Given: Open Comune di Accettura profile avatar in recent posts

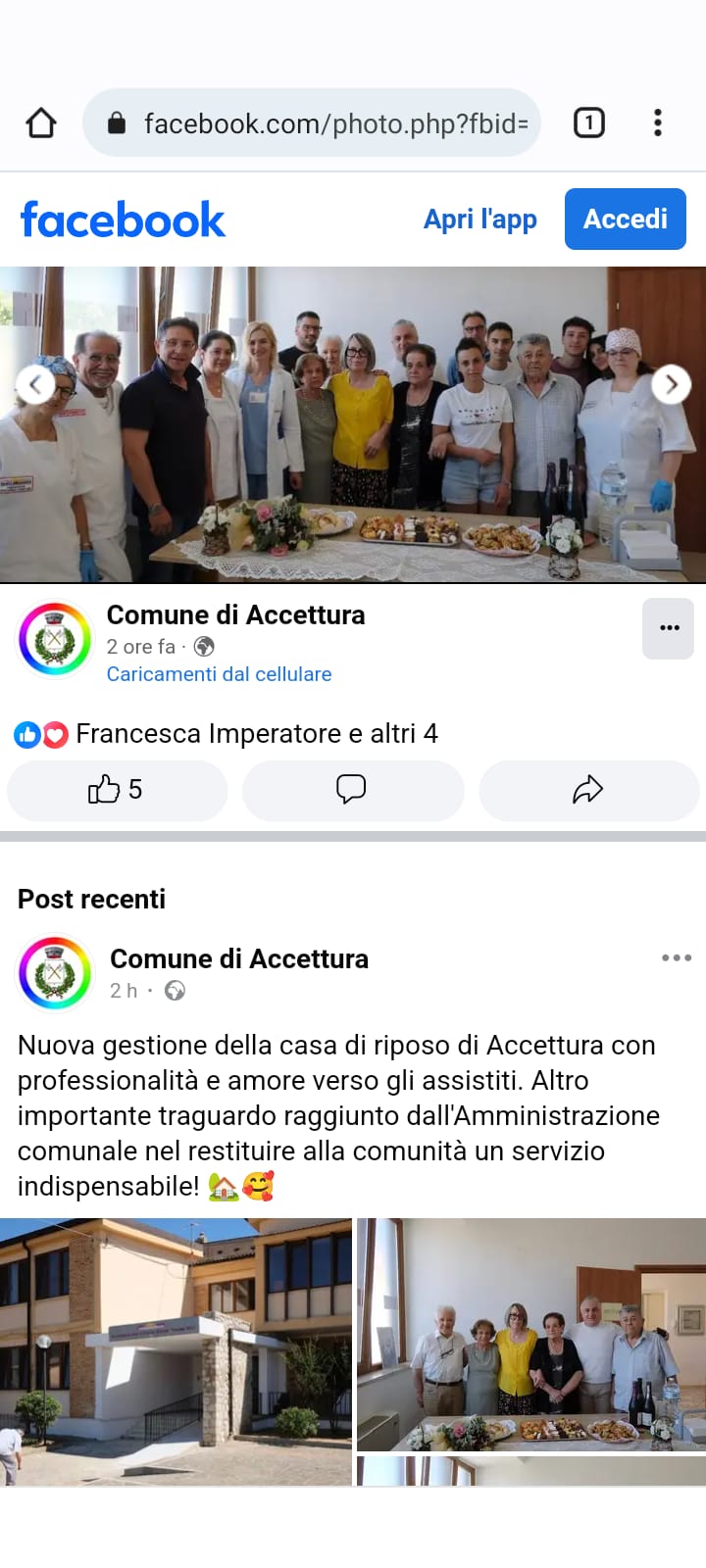Looking at the screenshot, I should point(55,972).
